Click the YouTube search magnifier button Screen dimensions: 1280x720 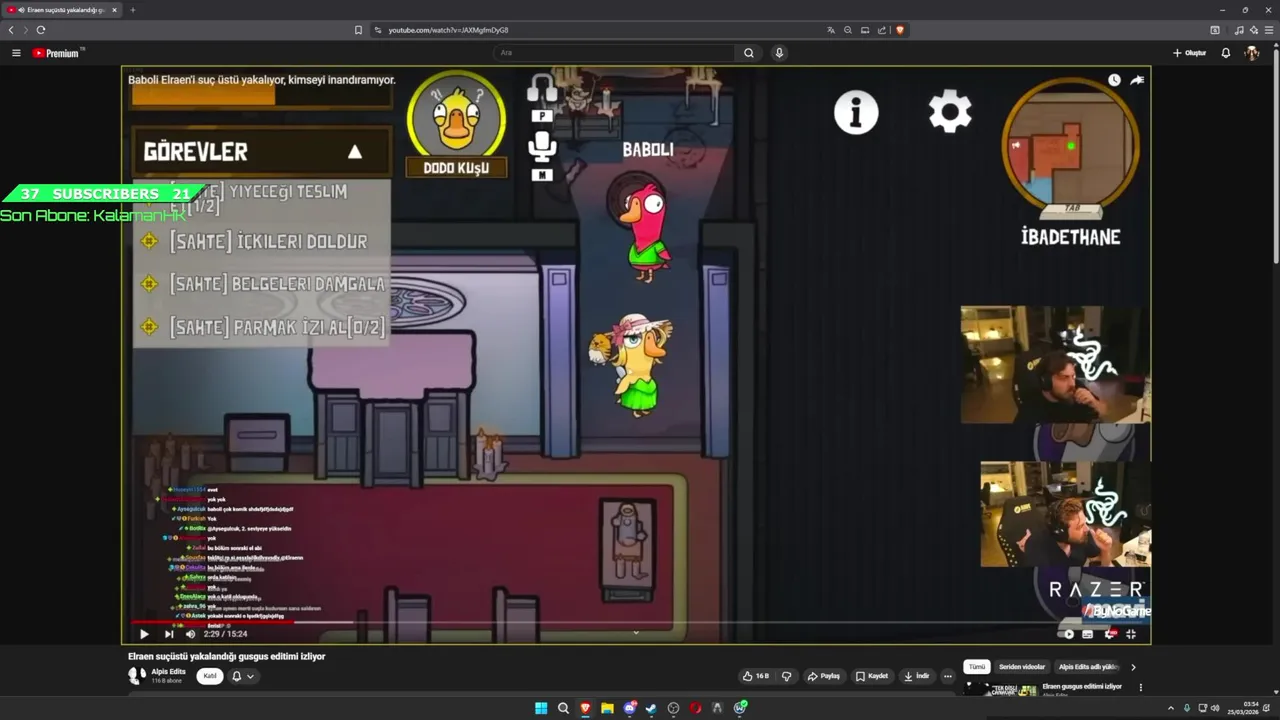[749, 53]
